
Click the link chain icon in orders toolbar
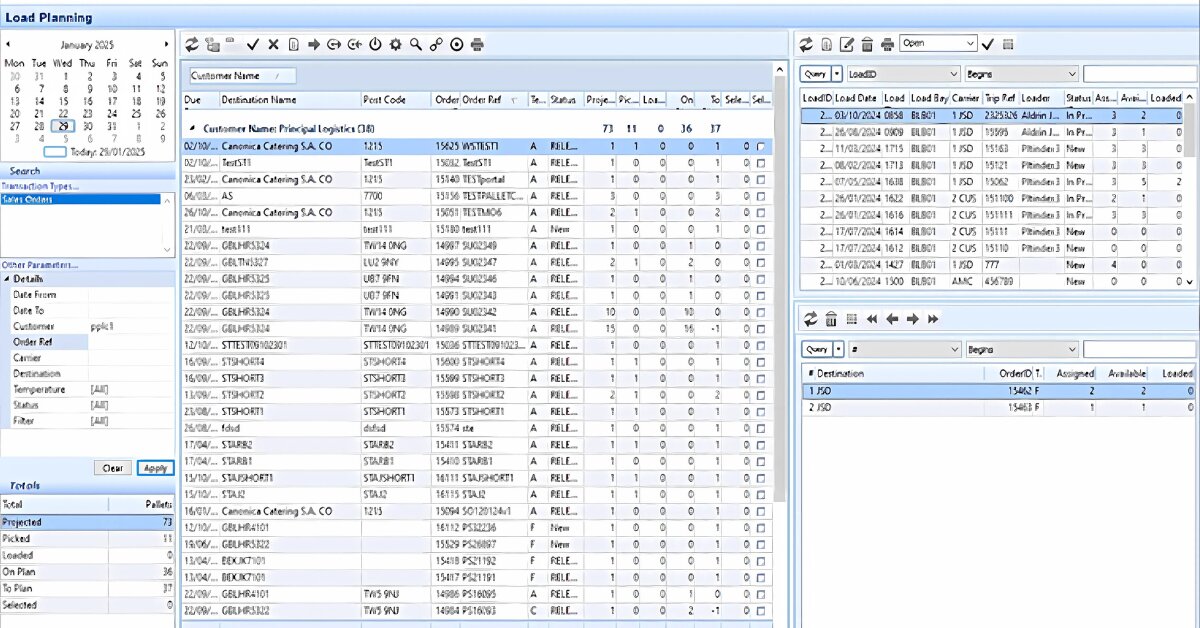point(436,44)
